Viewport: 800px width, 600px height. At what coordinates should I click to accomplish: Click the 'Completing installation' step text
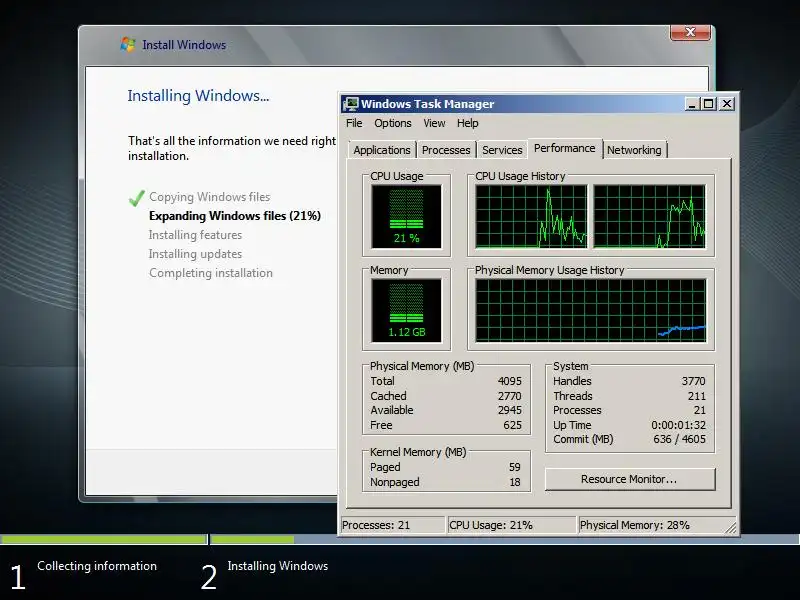tap(211, 273)
